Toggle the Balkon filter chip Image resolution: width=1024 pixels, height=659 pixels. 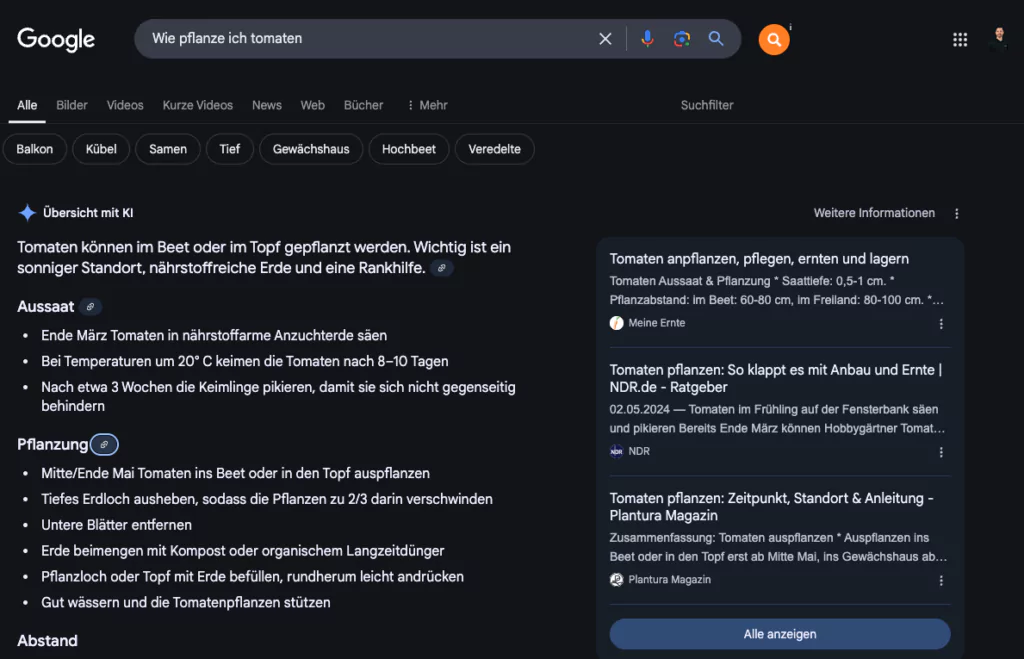click(35, 148)
